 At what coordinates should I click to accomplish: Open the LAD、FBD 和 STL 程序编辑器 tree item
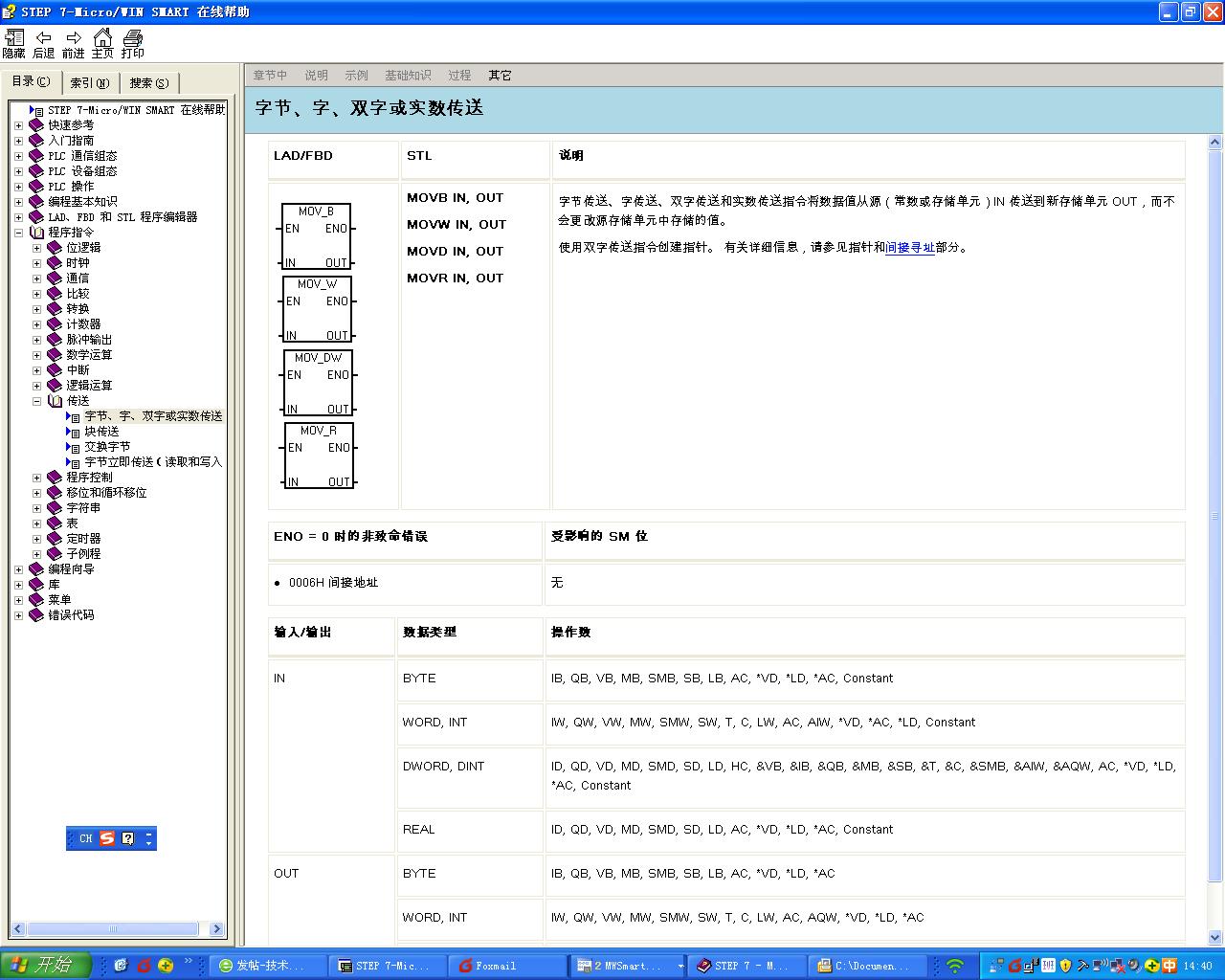coord(122,217)
